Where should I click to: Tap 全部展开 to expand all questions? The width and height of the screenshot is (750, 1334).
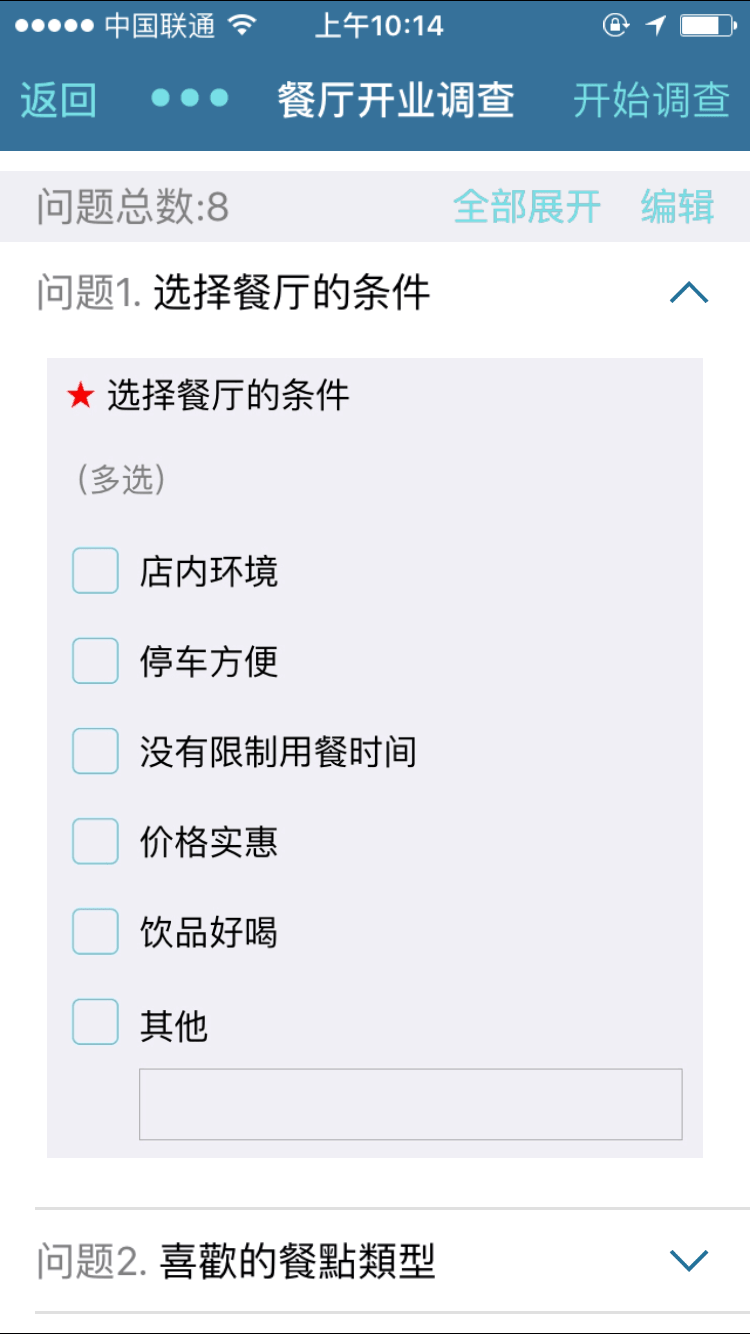pos(527,207)
